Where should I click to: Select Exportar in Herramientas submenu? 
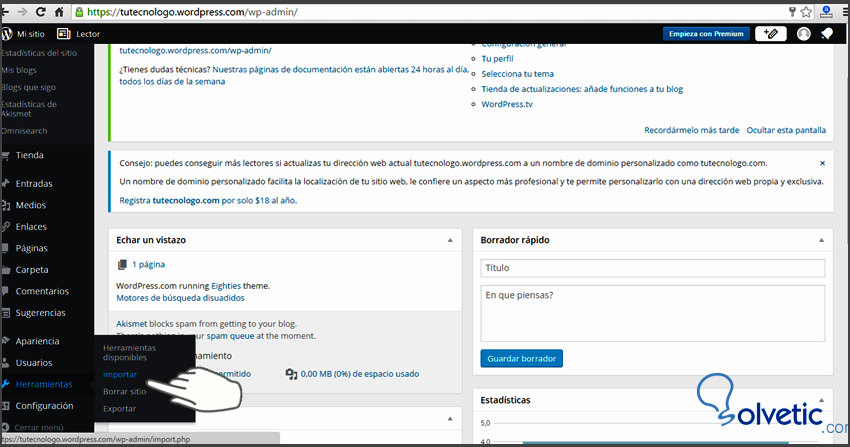[119, 409]
